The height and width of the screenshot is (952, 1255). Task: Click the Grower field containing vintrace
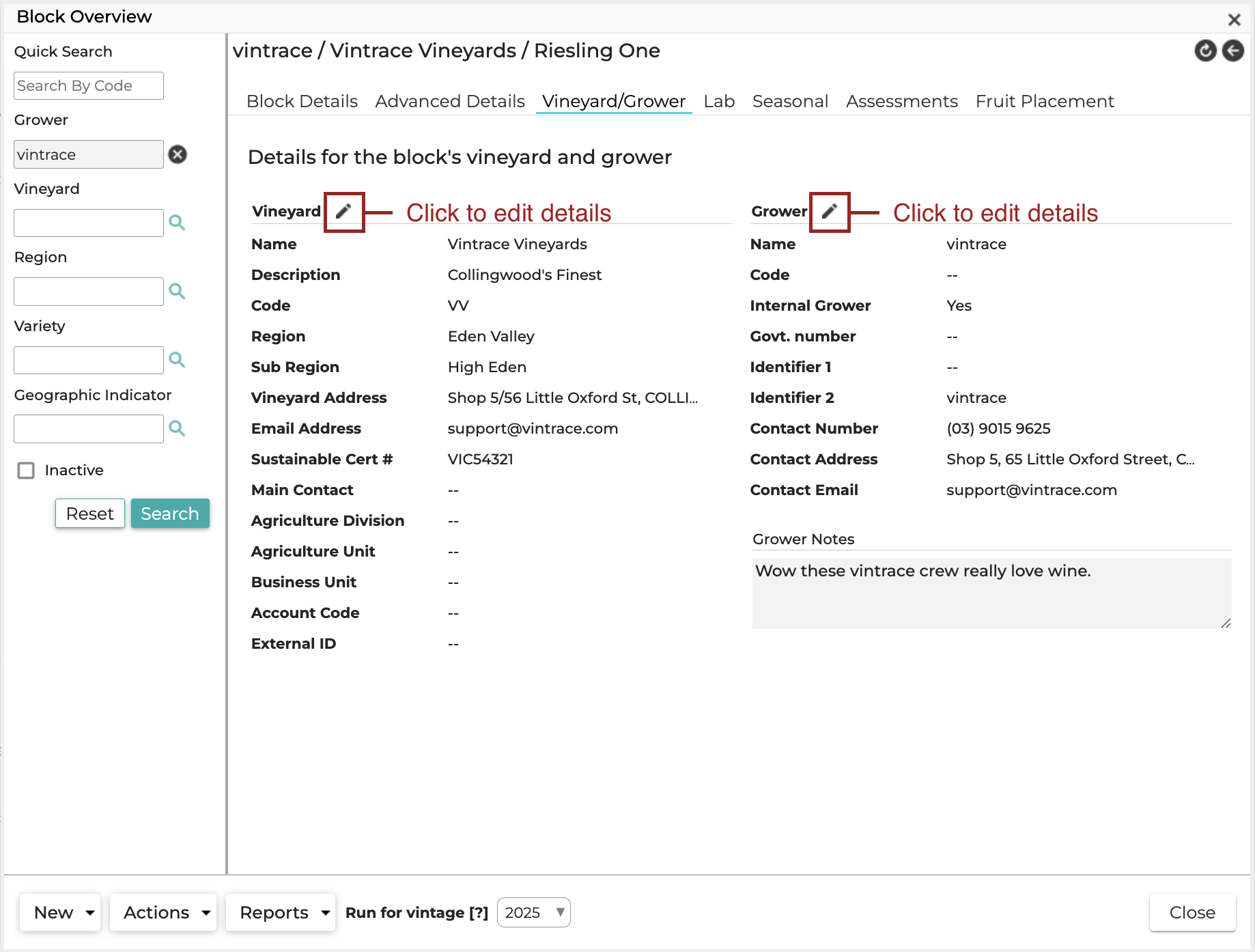point(89,154)
